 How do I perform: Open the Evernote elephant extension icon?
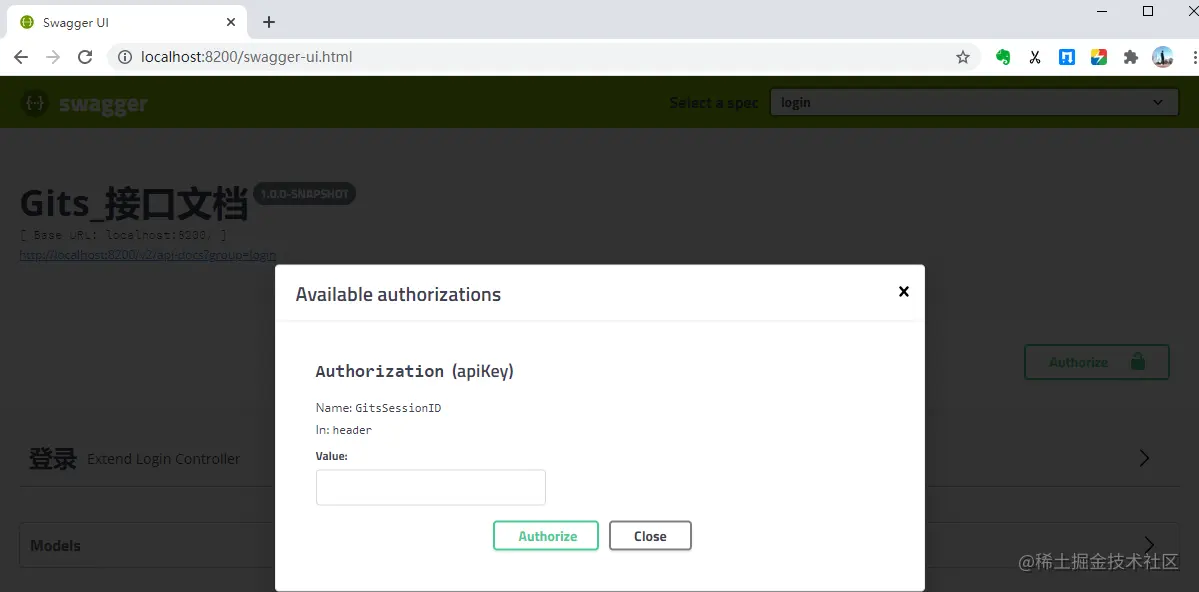coord(1003,57)
